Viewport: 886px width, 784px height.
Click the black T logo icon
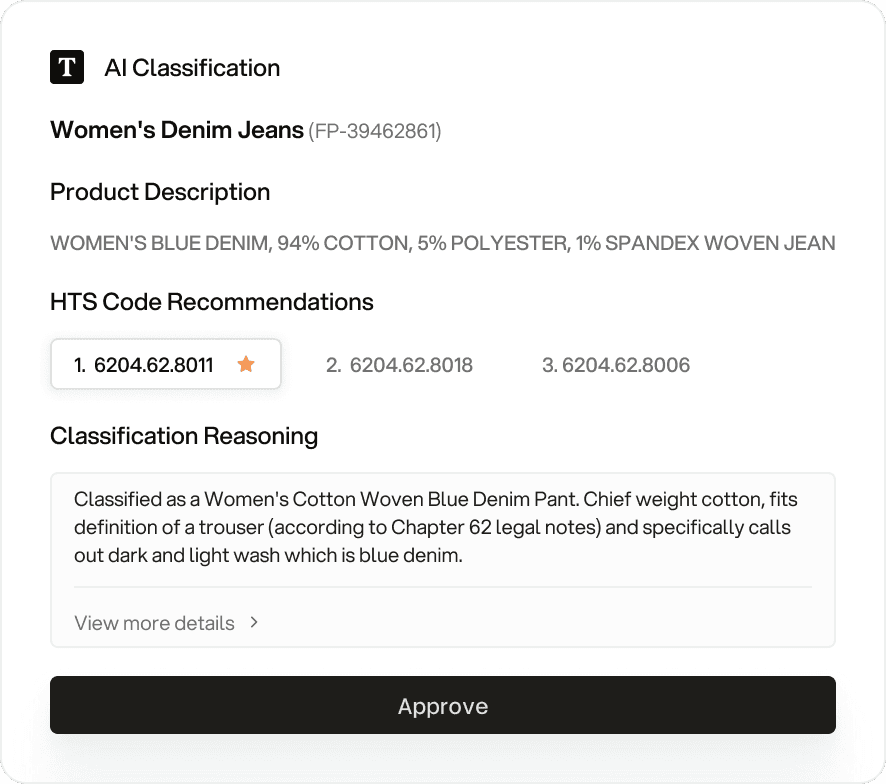67,67
